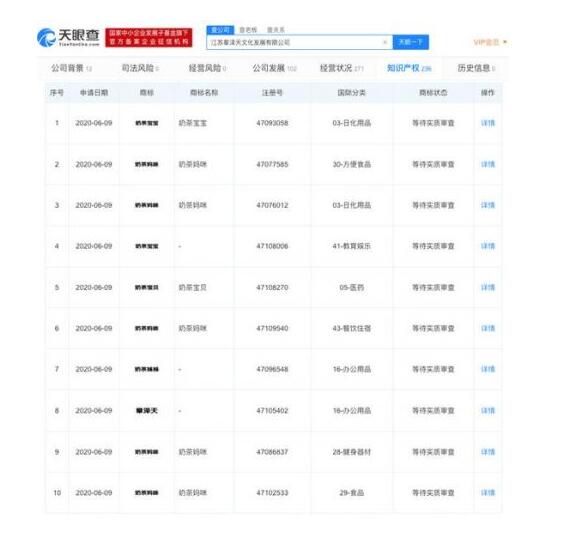
Task: Open 详情 link for row 9
Action: [488, 452]
